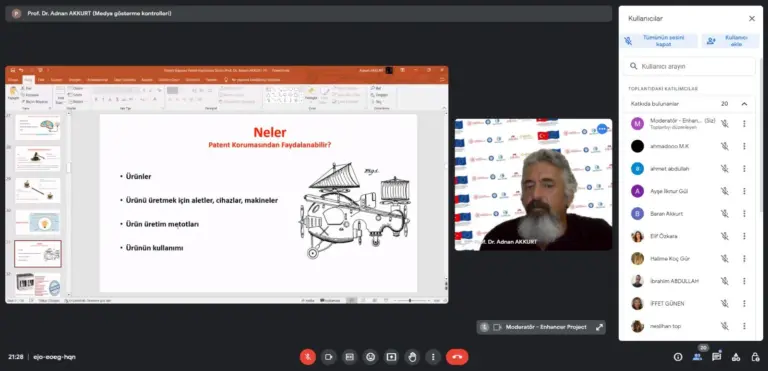Click Tümünün sesini kapat button
The width and height of the screenshot is (768, 371).
click(660, 41)
